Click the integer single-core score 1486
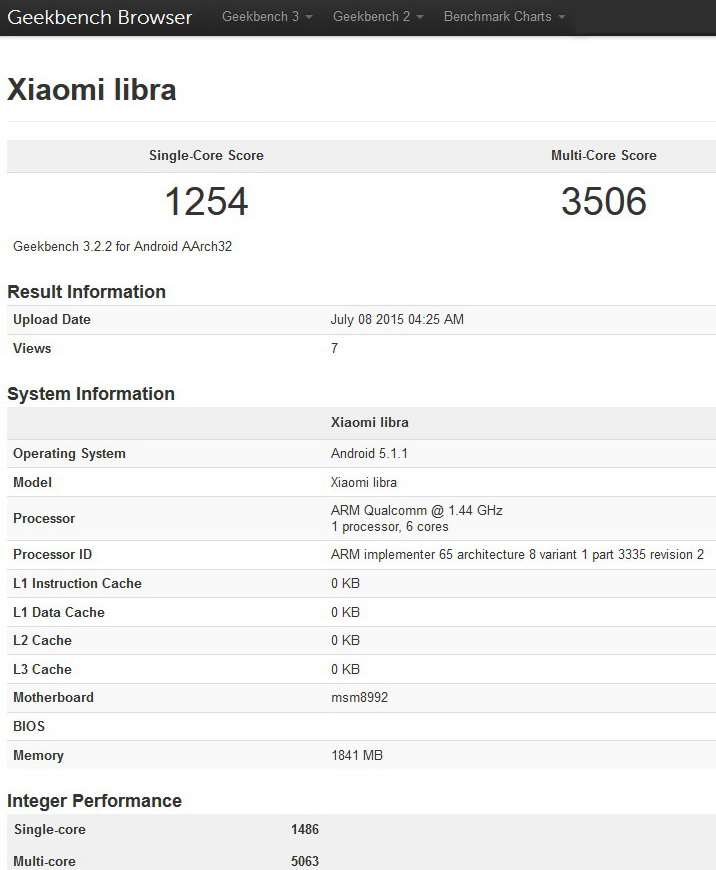The image size is (716, 870). [x=305, y=829]
